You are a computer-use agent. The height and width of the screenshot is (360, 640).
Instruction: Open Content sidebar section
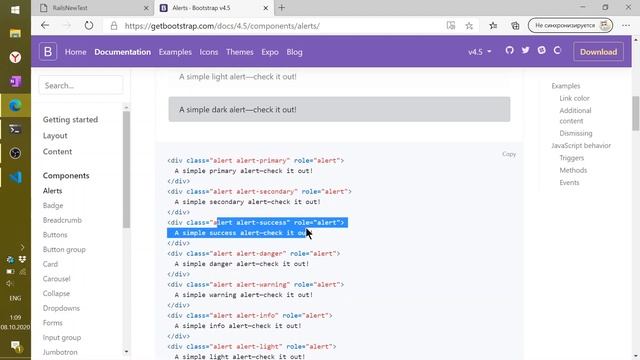click(x=57, y=151)
